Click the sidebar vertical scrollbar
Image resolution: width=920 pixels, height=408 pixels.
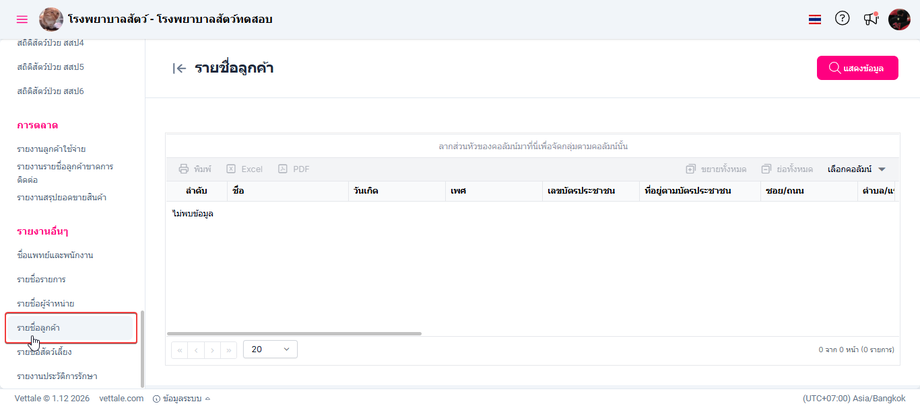coord(142,349)
